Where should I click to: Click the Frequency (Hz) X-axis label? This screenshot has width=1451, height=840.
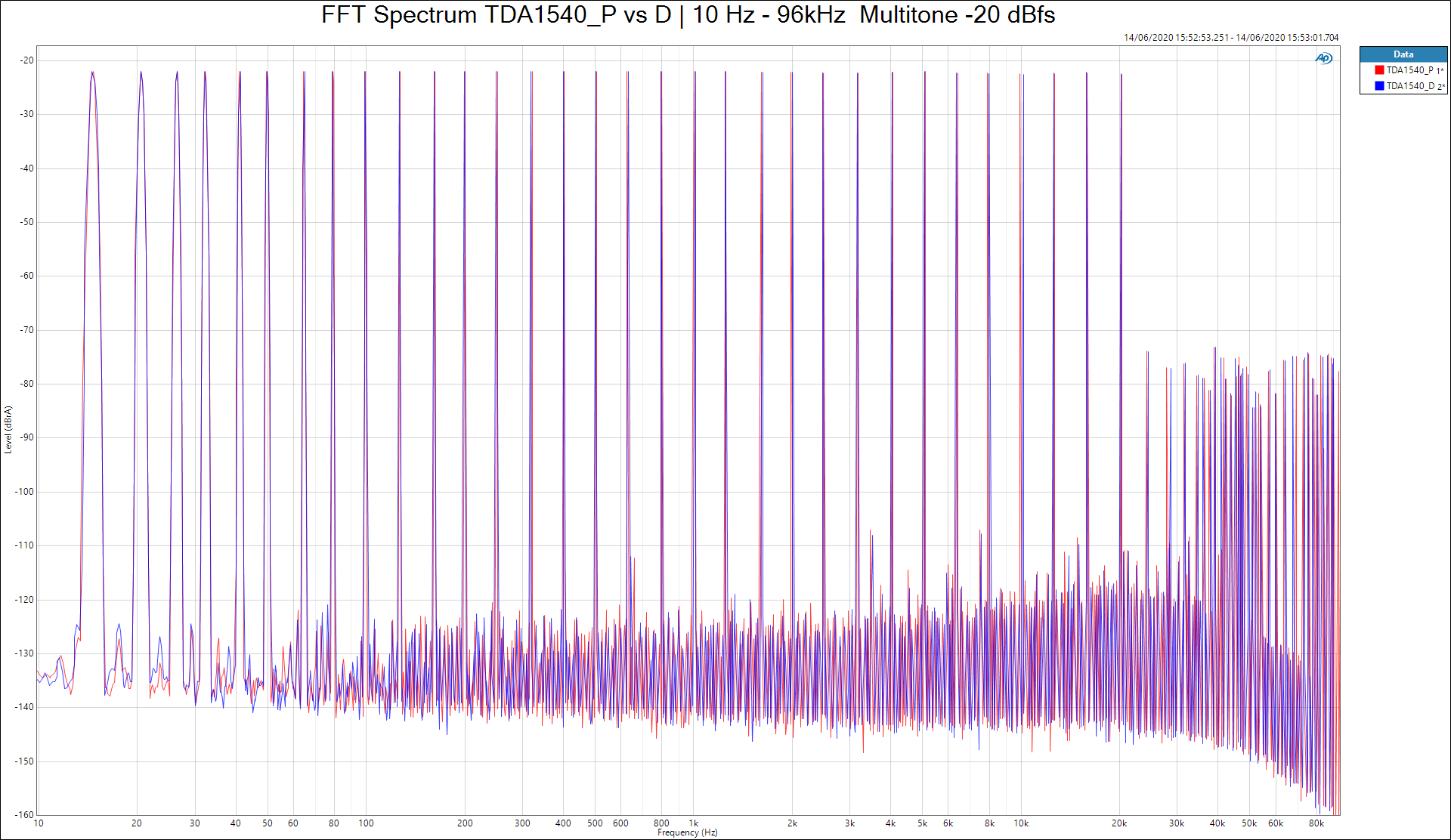[x=687, y=832]
